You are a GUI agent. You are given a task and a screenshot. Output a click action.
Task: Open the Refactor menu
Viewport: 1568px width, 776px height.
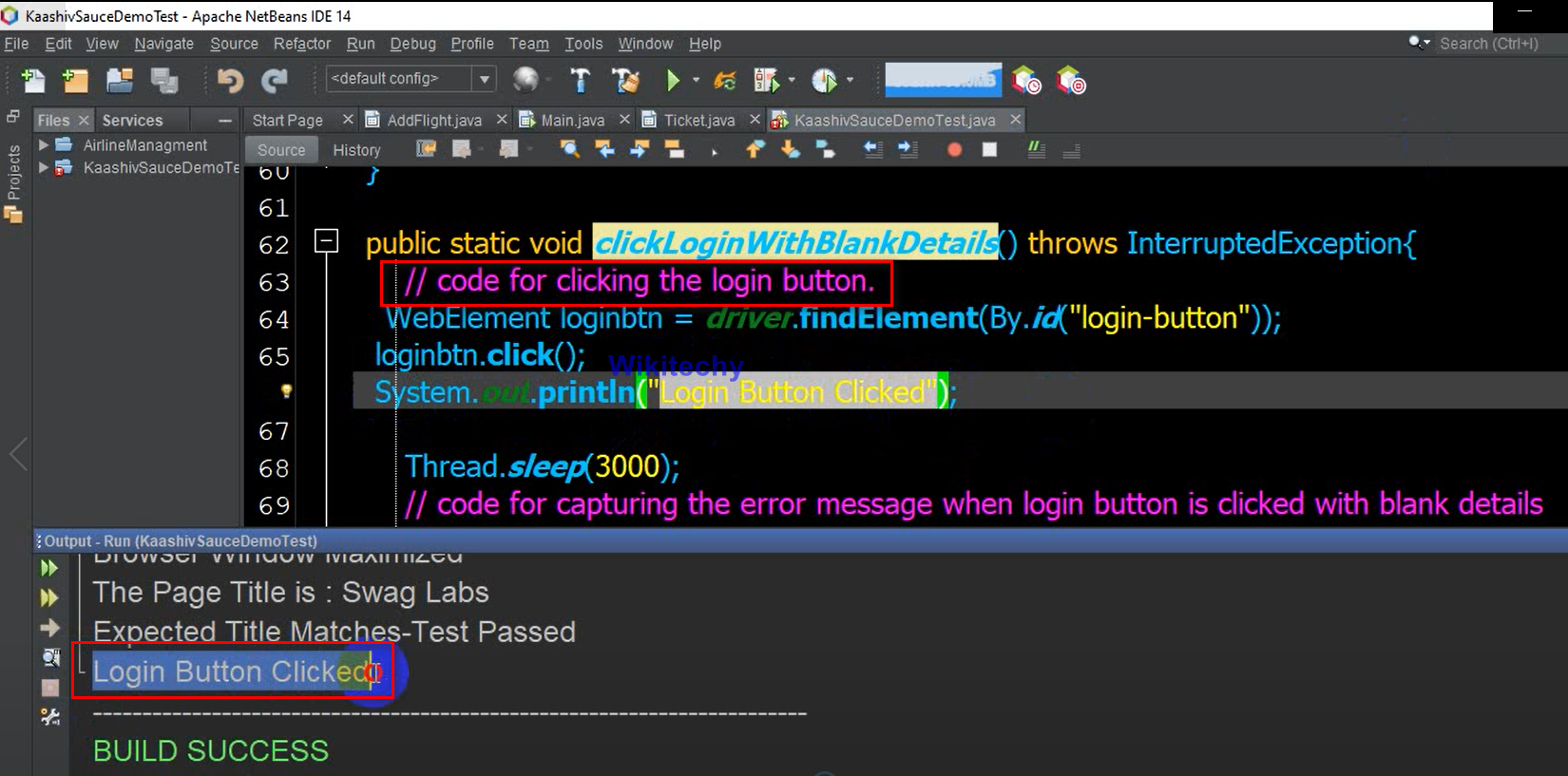pyautogui.click(x=301, y=44)
